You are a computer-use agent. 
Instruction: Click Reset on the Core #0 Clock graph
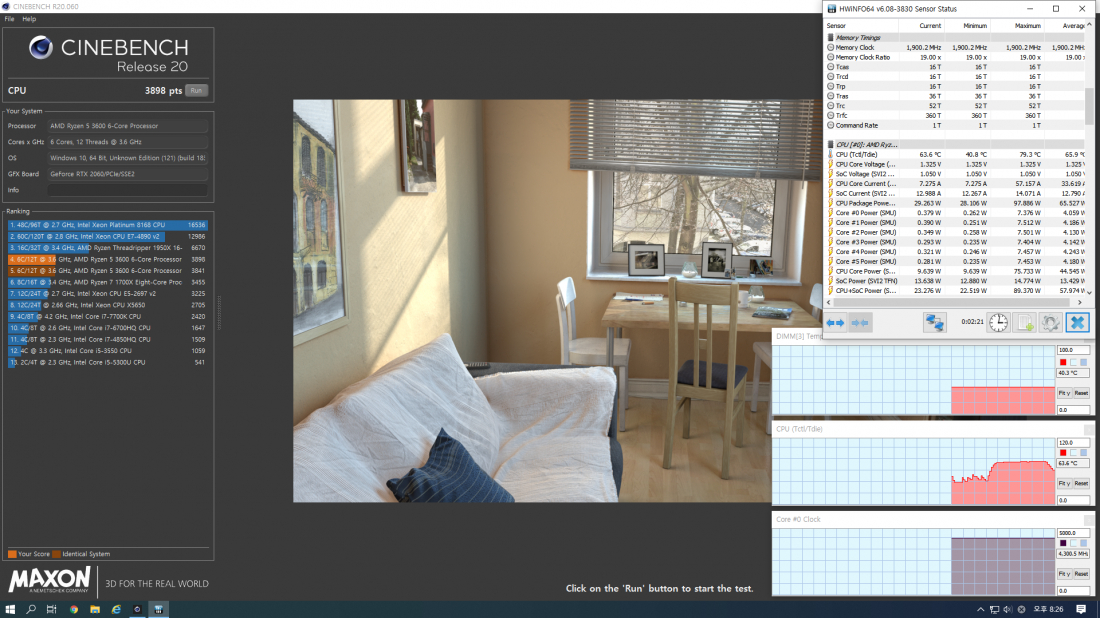[x=1081, y=574]
